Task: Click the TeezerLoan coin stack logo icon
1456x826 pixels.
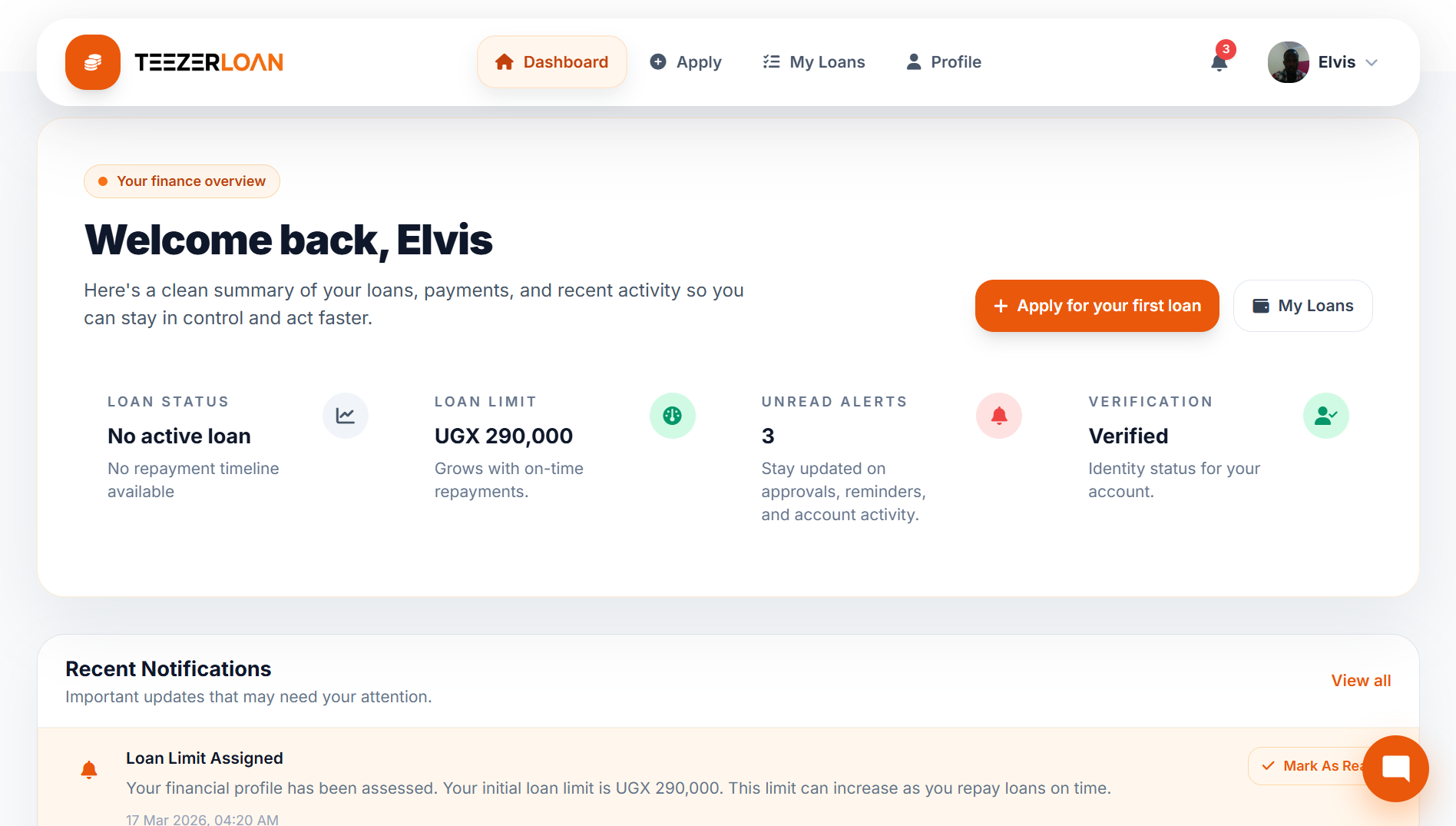Action: tap(93, 62)
